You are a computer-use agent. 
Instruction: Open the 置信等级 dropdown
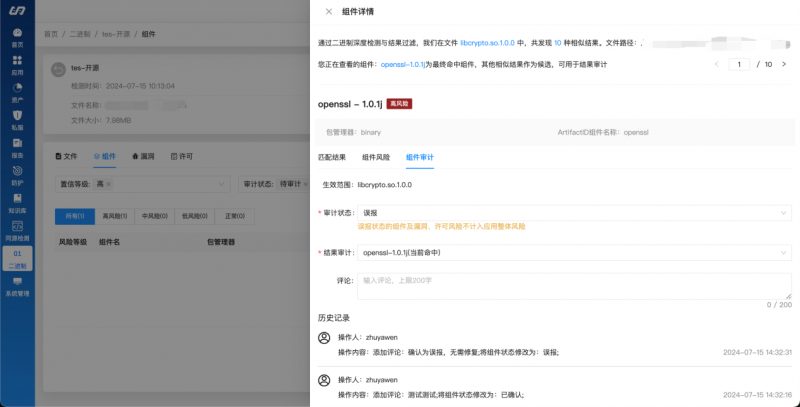[142, 184]
